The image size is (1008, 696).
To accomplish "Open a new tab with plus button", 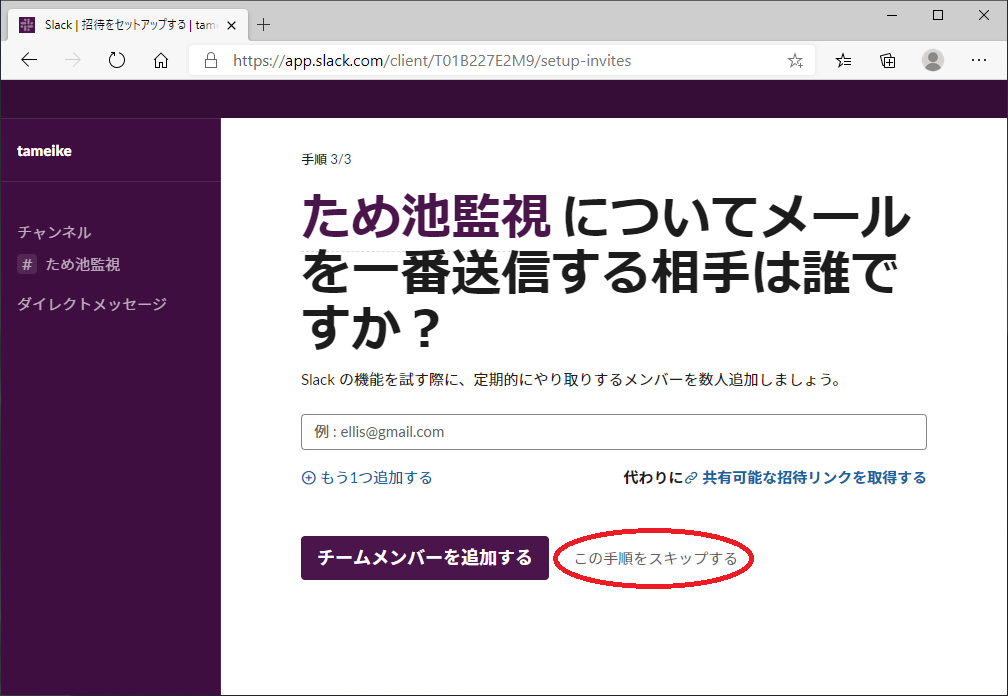I will pos(264,25).
